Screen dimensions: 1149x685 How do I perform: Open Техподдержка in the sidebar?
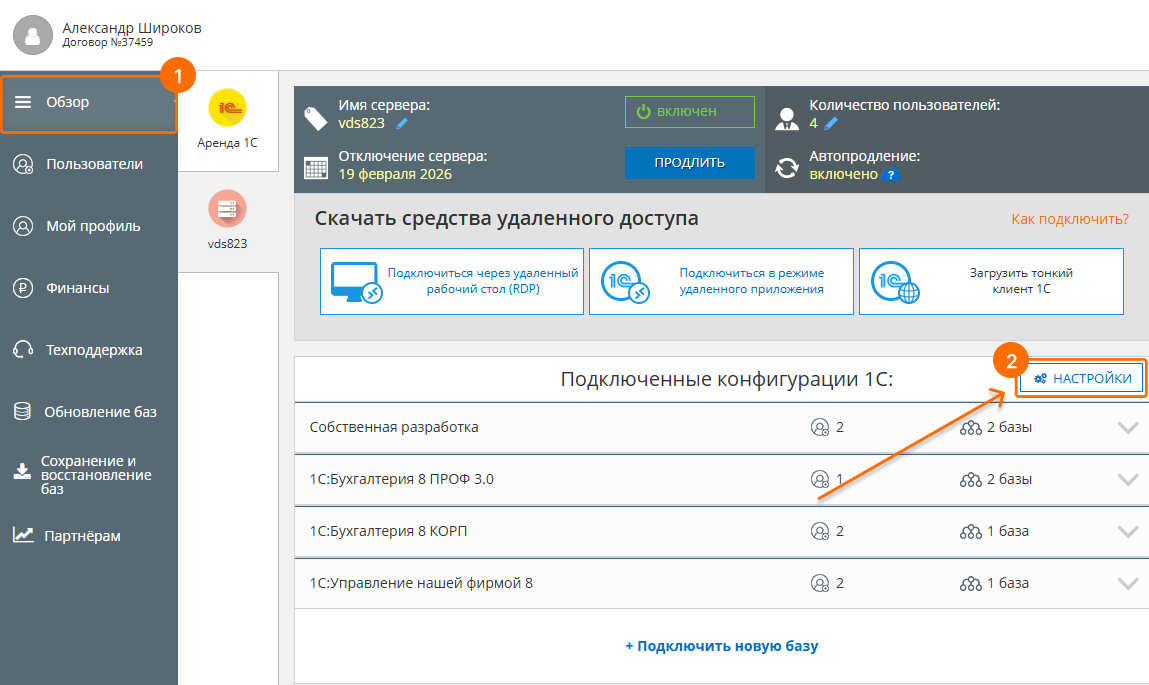[94, 350]
